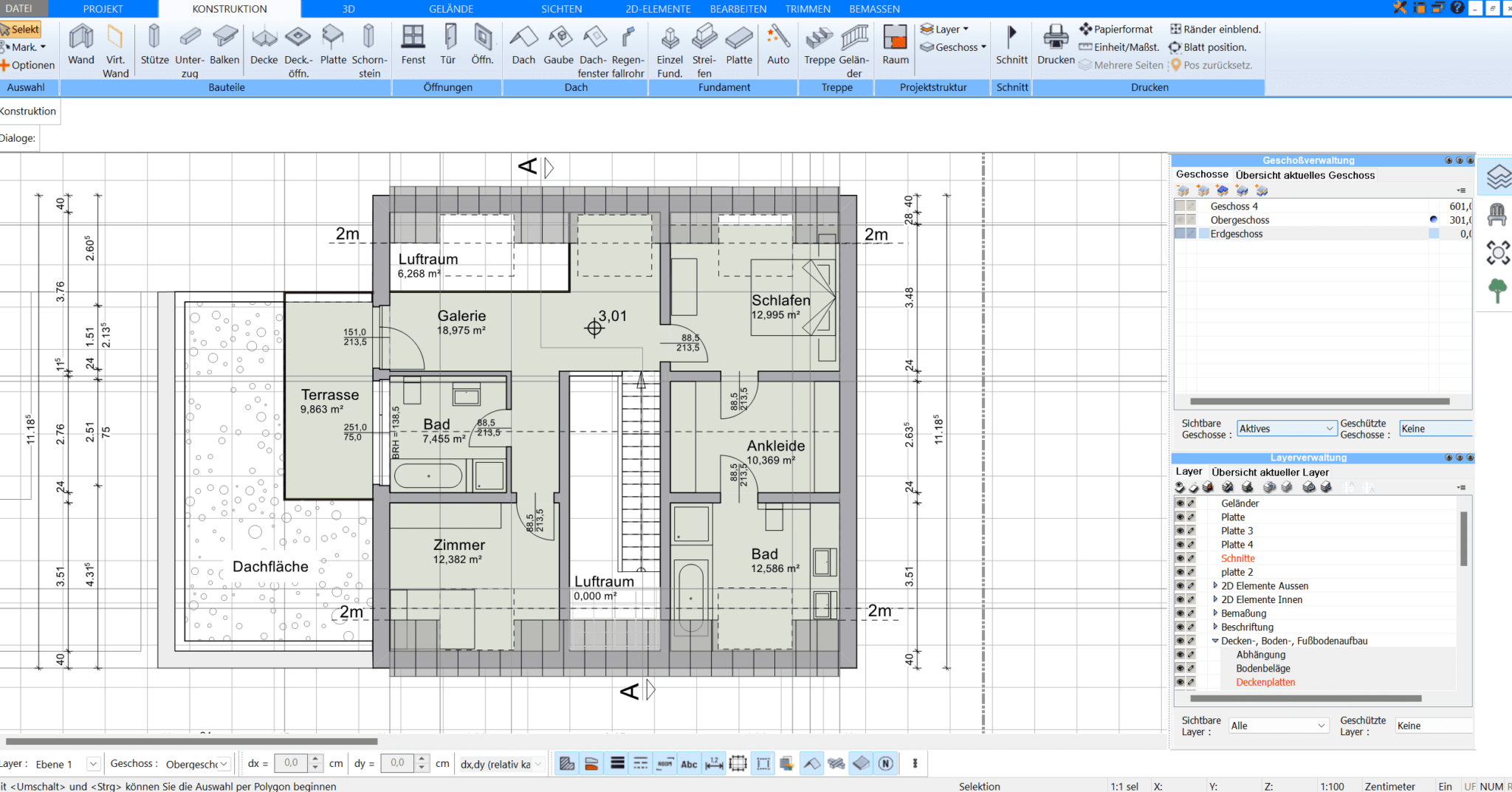Switch to the GELÄNDE ribbon tab
The height and width of the screenshot is (792, 1512).
[x=451, y=9]
